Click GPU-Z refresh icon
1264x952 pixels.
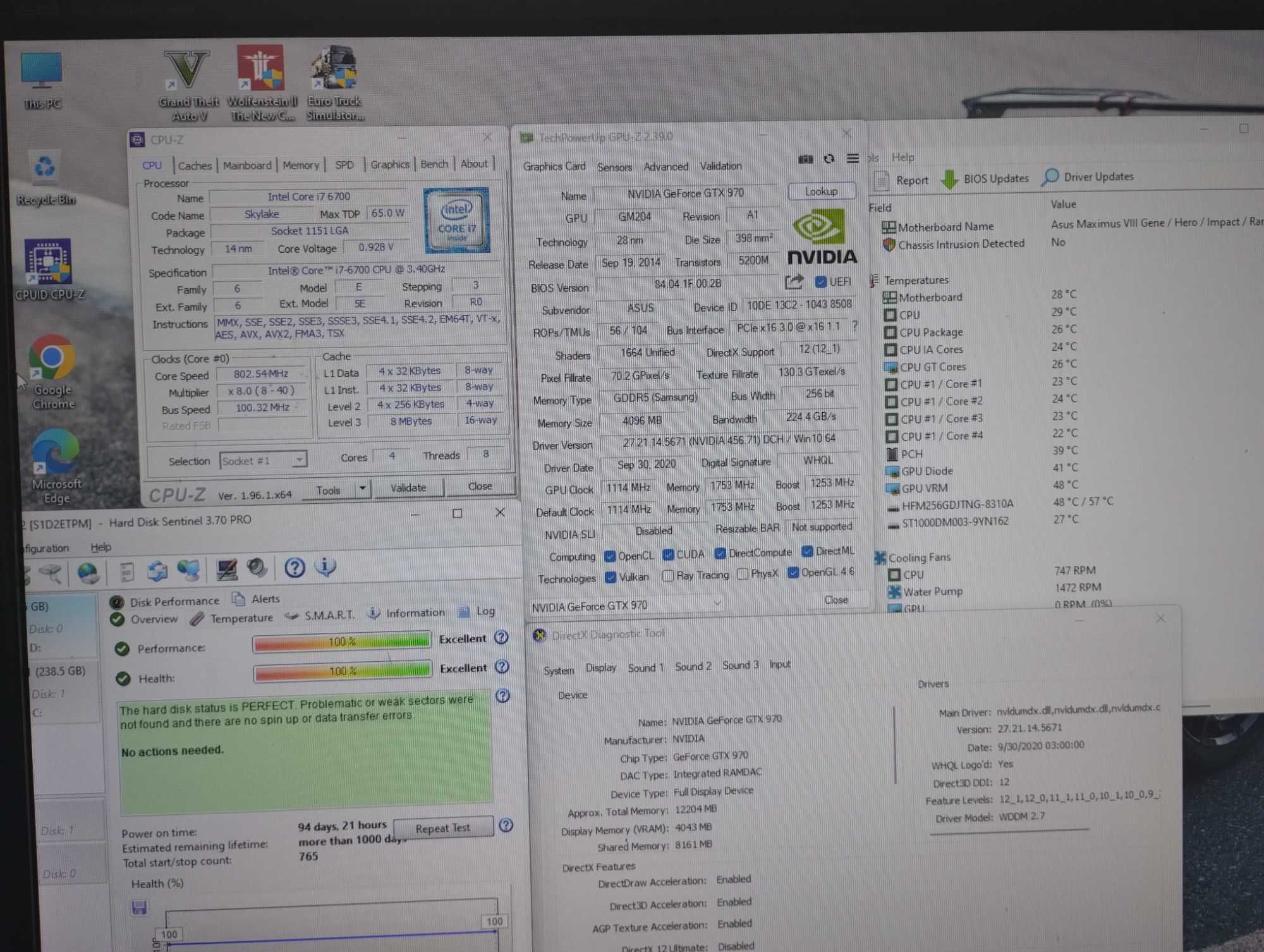tap(829, 159)
